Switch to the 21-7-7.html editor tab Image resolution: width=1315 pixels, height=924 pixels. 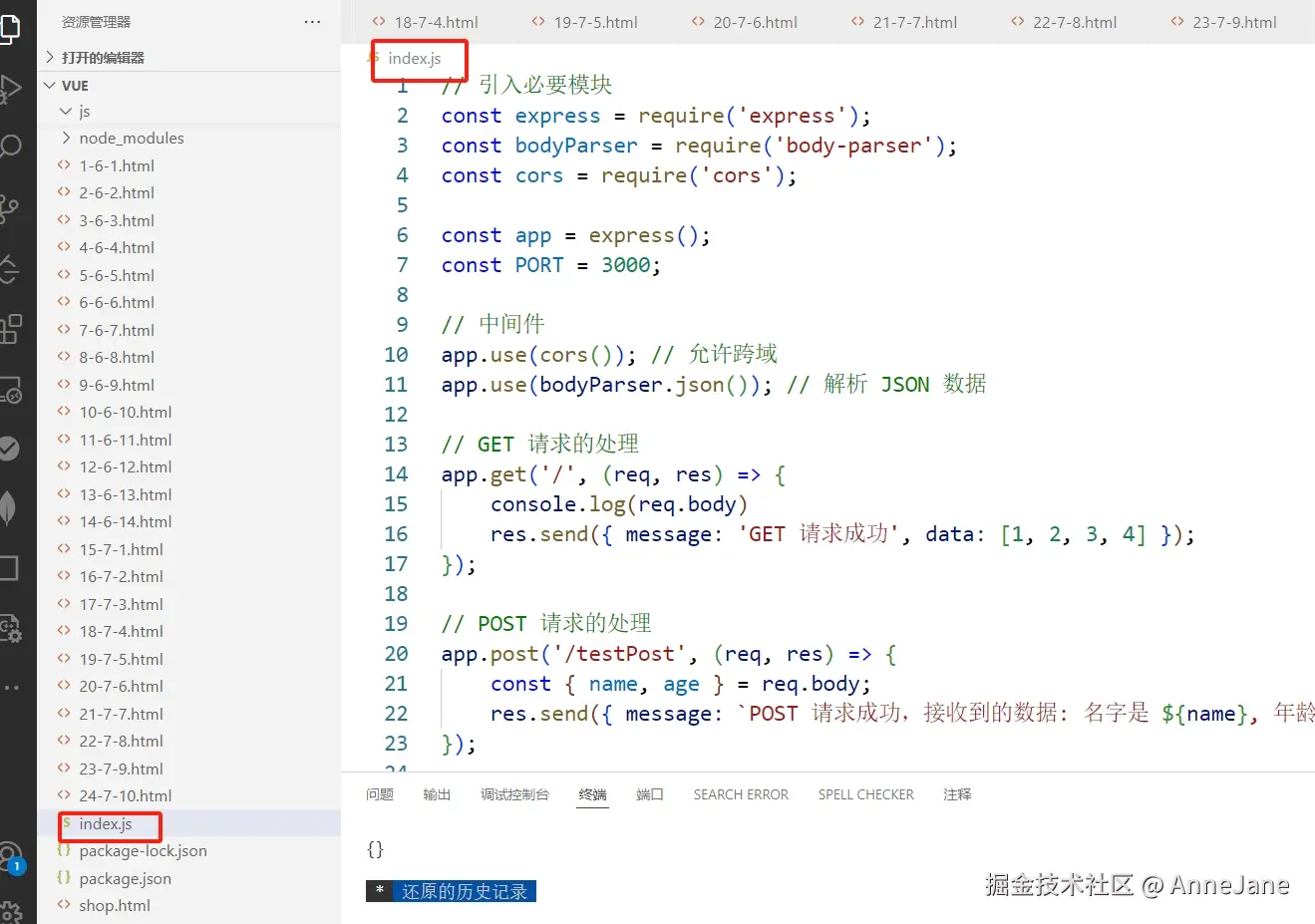pyautogui.click(x=903, y=22)
